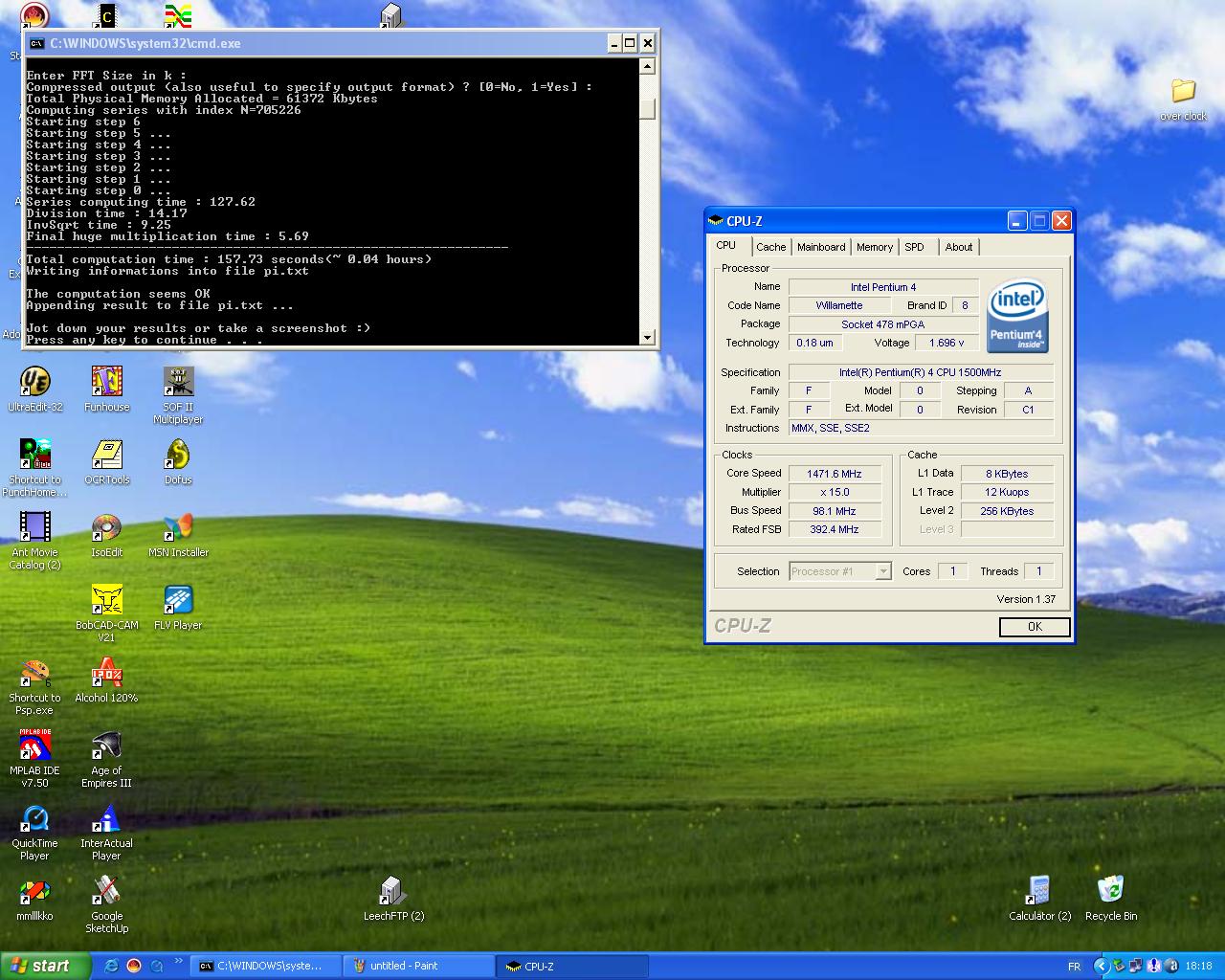Viewport: 1225px width, 980px height.
Task: Click the Intel Pentium 4 name field
Action: [x=883, y=287]
